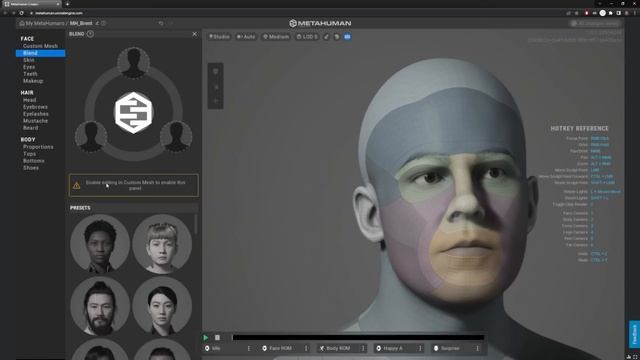Open options menu for Face ROM clip
The width and height of the screenshot is (640, 360).
click(306, 348)
